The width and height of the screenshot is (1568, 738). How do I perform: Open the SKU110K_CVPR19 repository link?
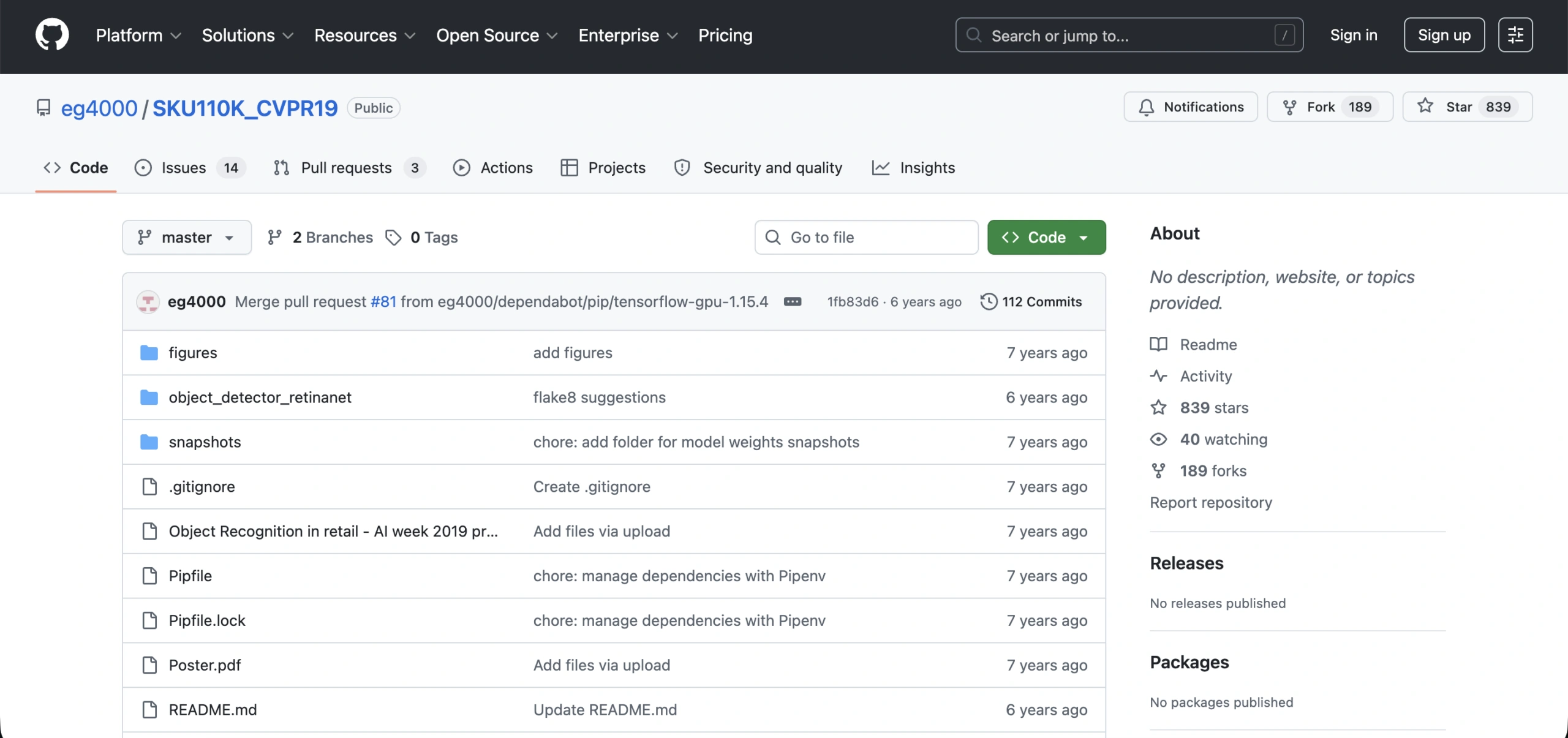tap(245, 108)
